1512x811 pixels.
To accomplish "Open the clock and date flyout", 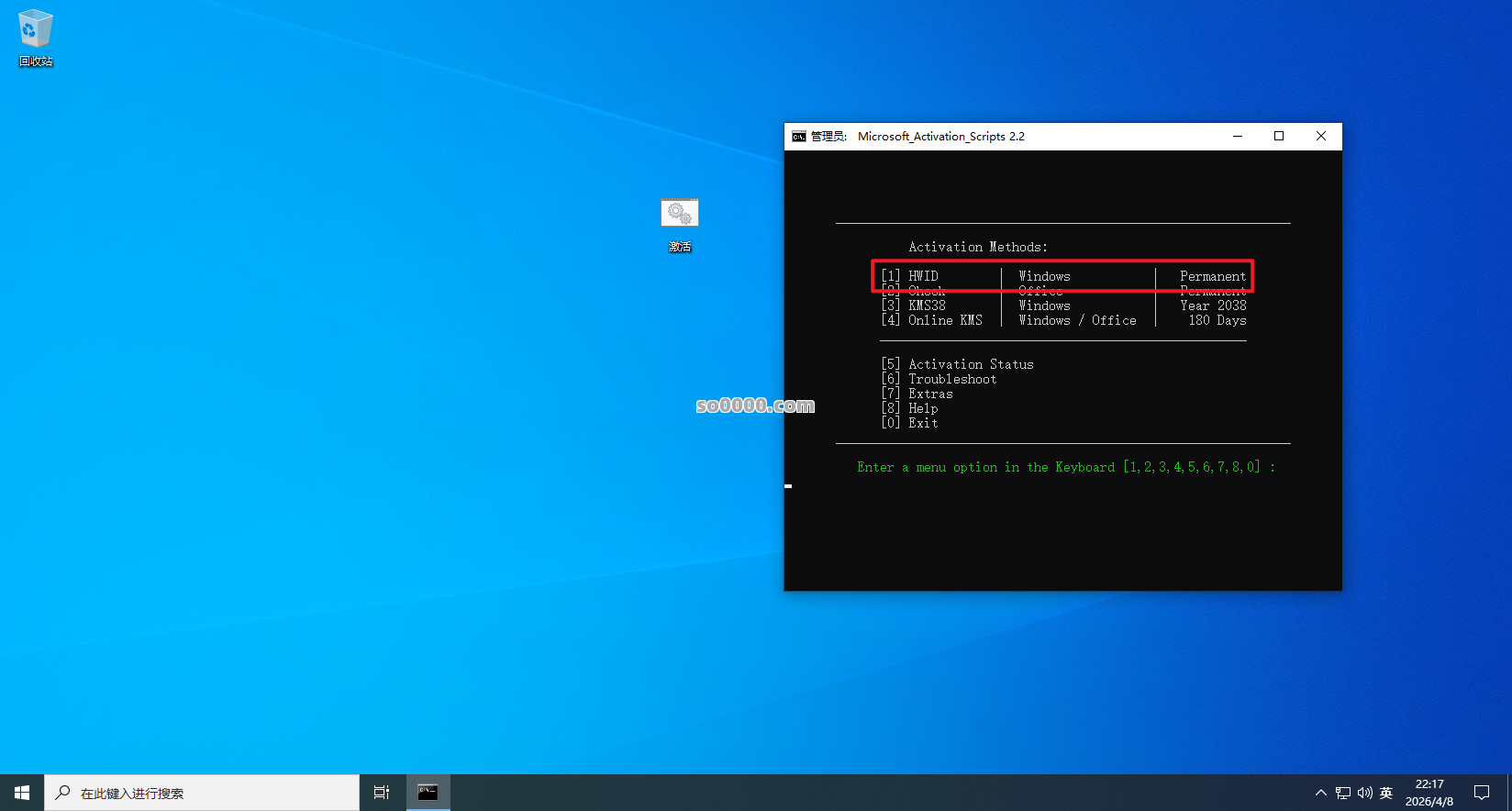I will [x=1429, y=793].
